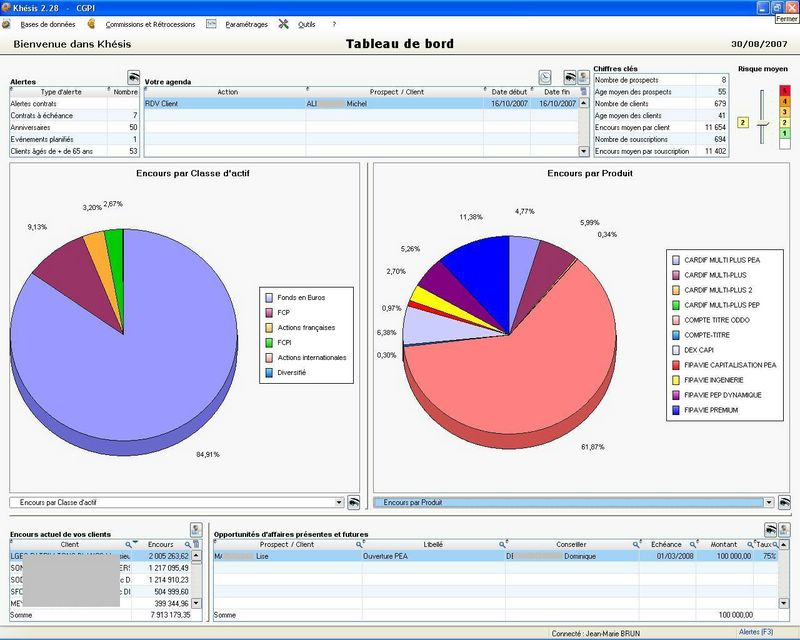
Task: Adjust the Risque moyen slider handle
Action: [764, 125]
